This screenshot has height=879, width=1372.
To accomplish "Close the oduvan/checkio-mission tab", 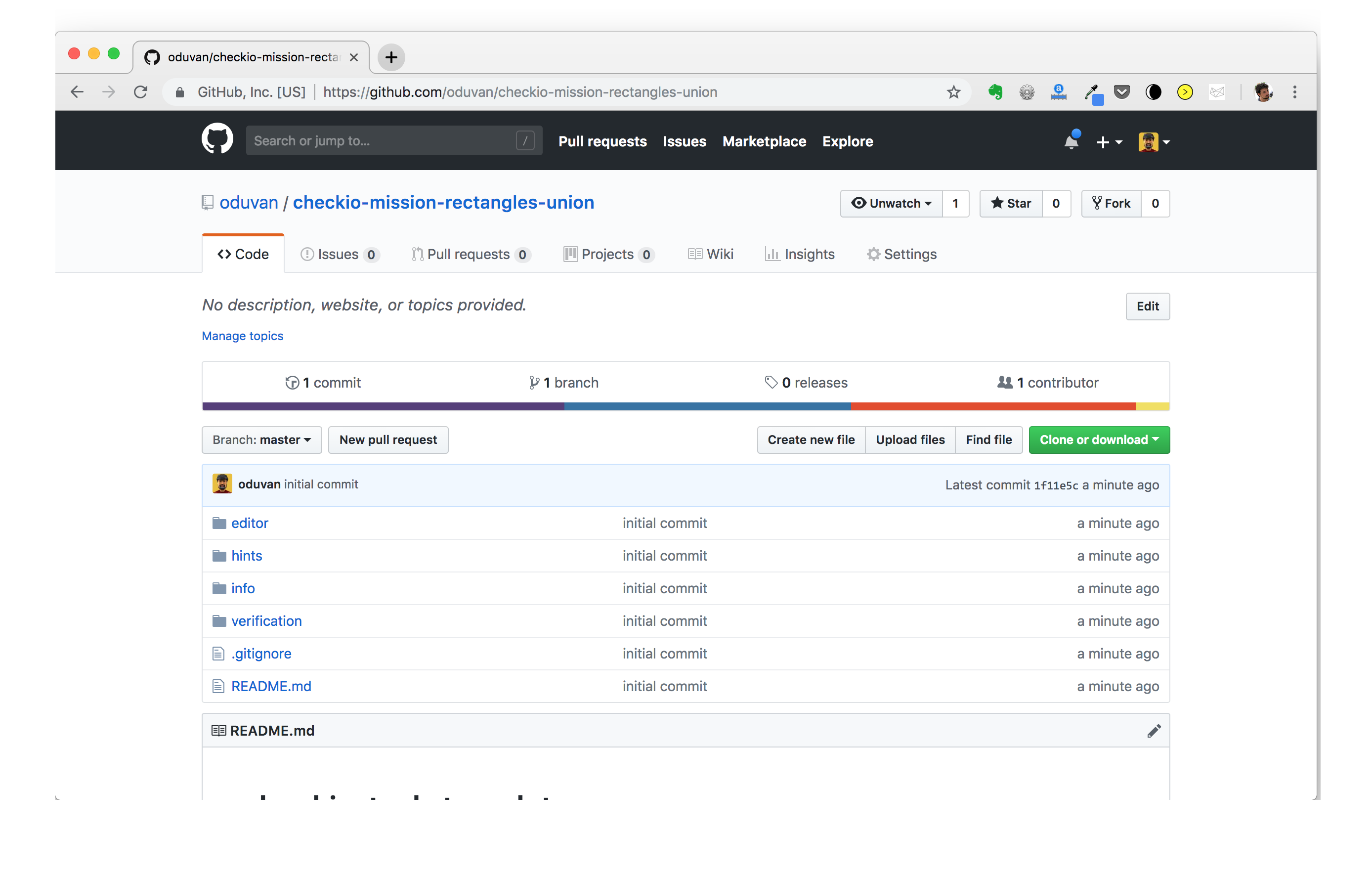I will pyautogui.click(x=354, y=57).
